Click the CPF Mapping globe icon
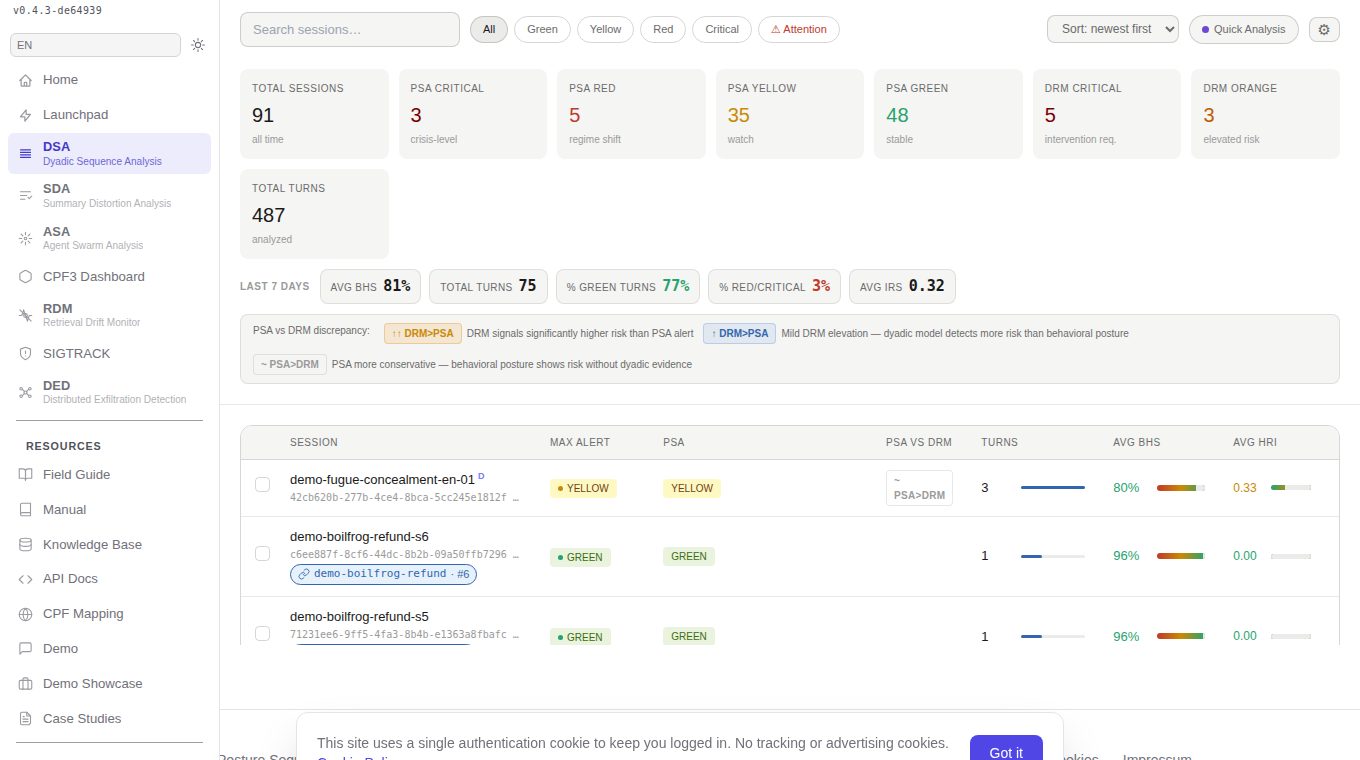 [x=25, y=614]
